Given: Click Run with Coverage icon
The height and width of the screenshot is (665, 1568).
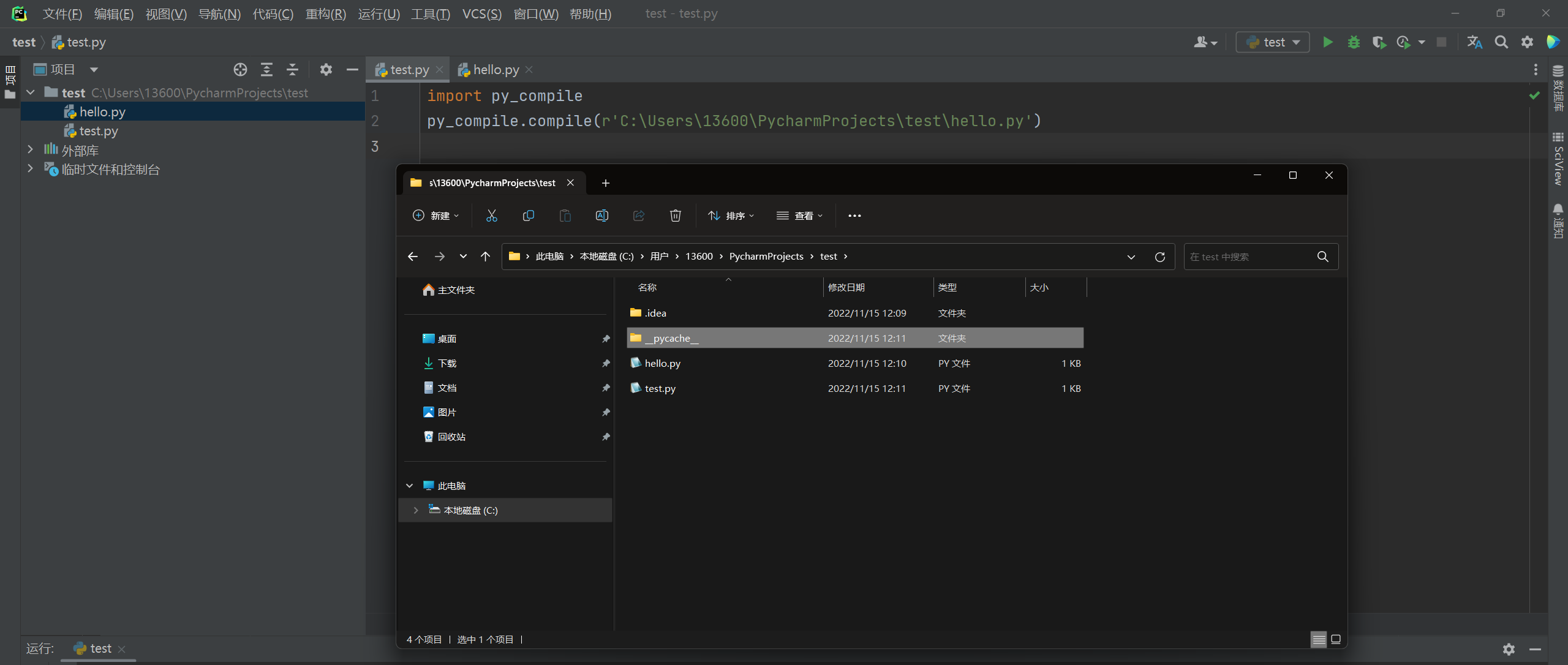Looking at the screenshot, I should (1379, 42).
